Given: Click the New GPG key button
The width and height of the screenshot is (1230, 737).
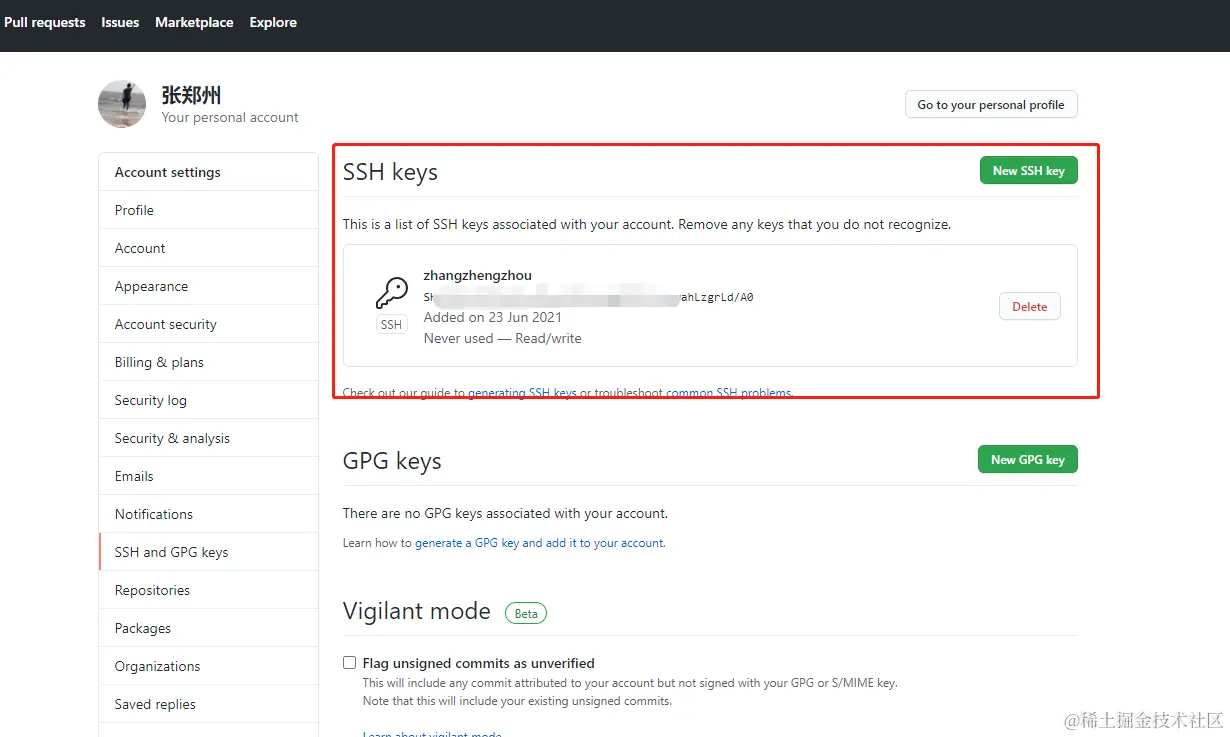Looking at the screenshot, I should (x=1027, y=460).
